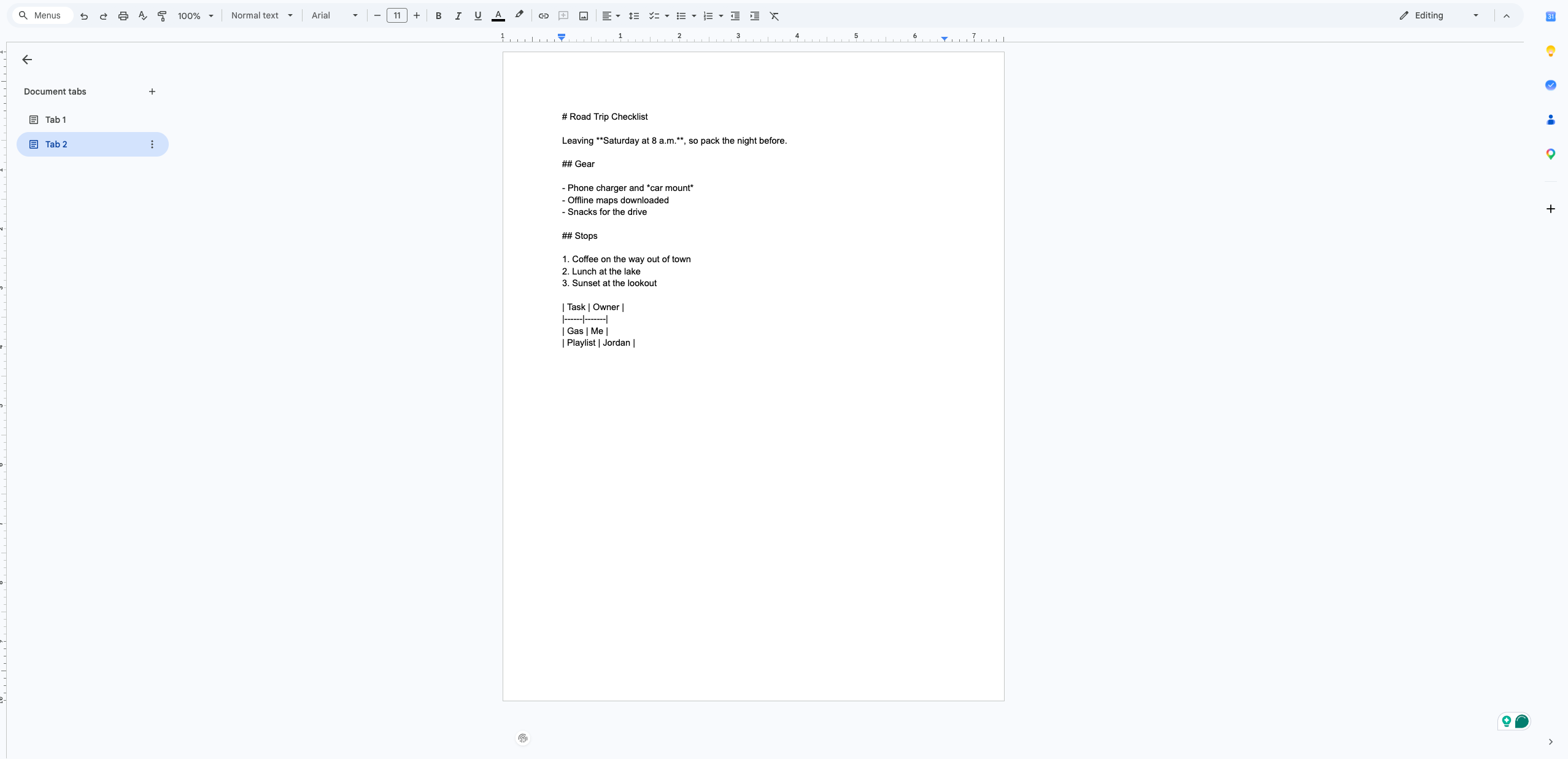Select Tab 2 in the sidebar
The width and height of the screenshot is (1568, 759).
(93, 144)
